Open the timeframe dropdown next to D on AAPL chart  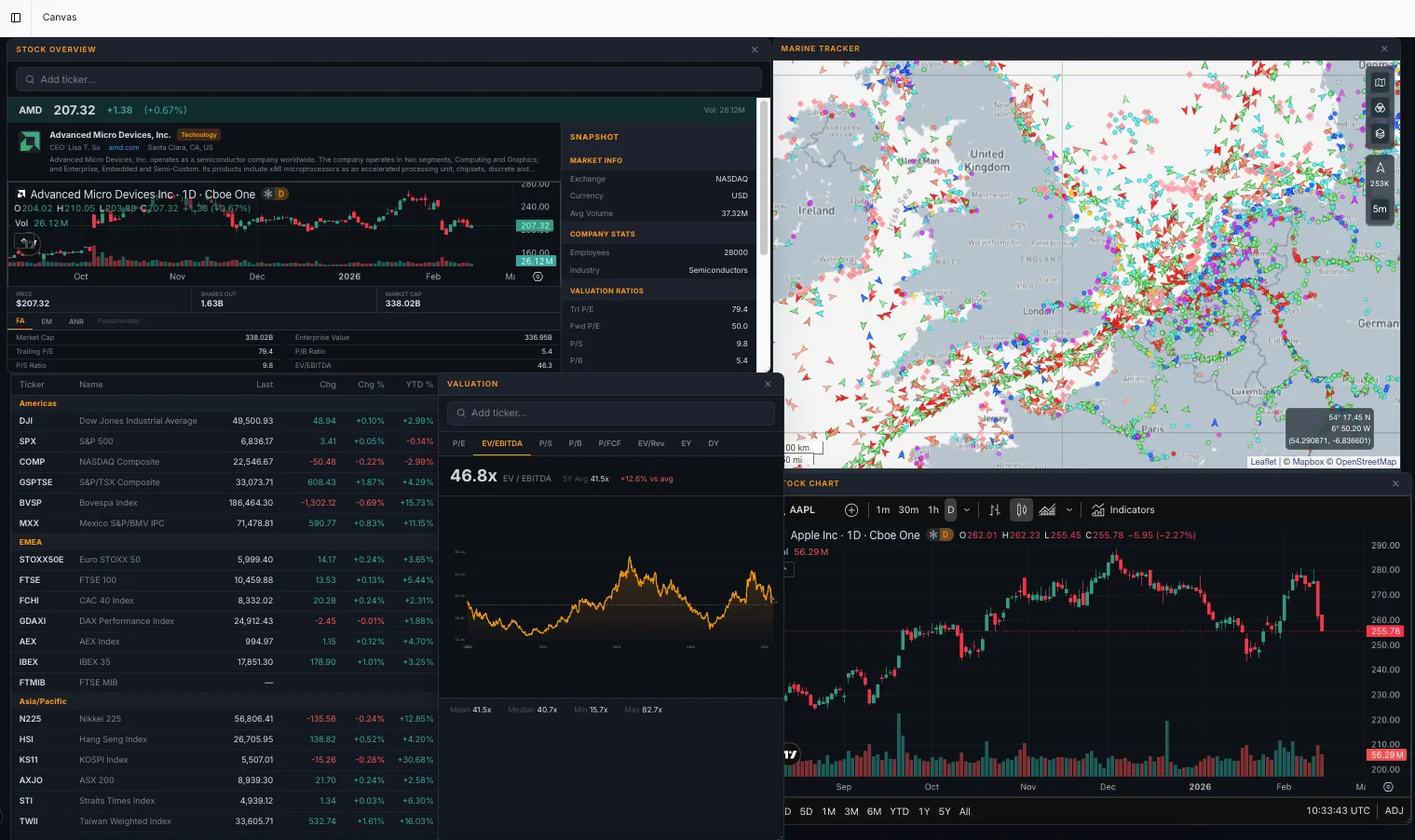coord(966,509)
